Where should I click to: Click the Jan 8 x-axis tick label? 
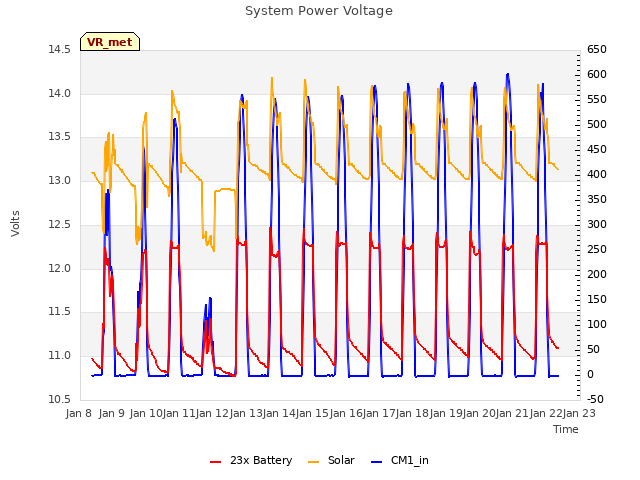point(79,413)
